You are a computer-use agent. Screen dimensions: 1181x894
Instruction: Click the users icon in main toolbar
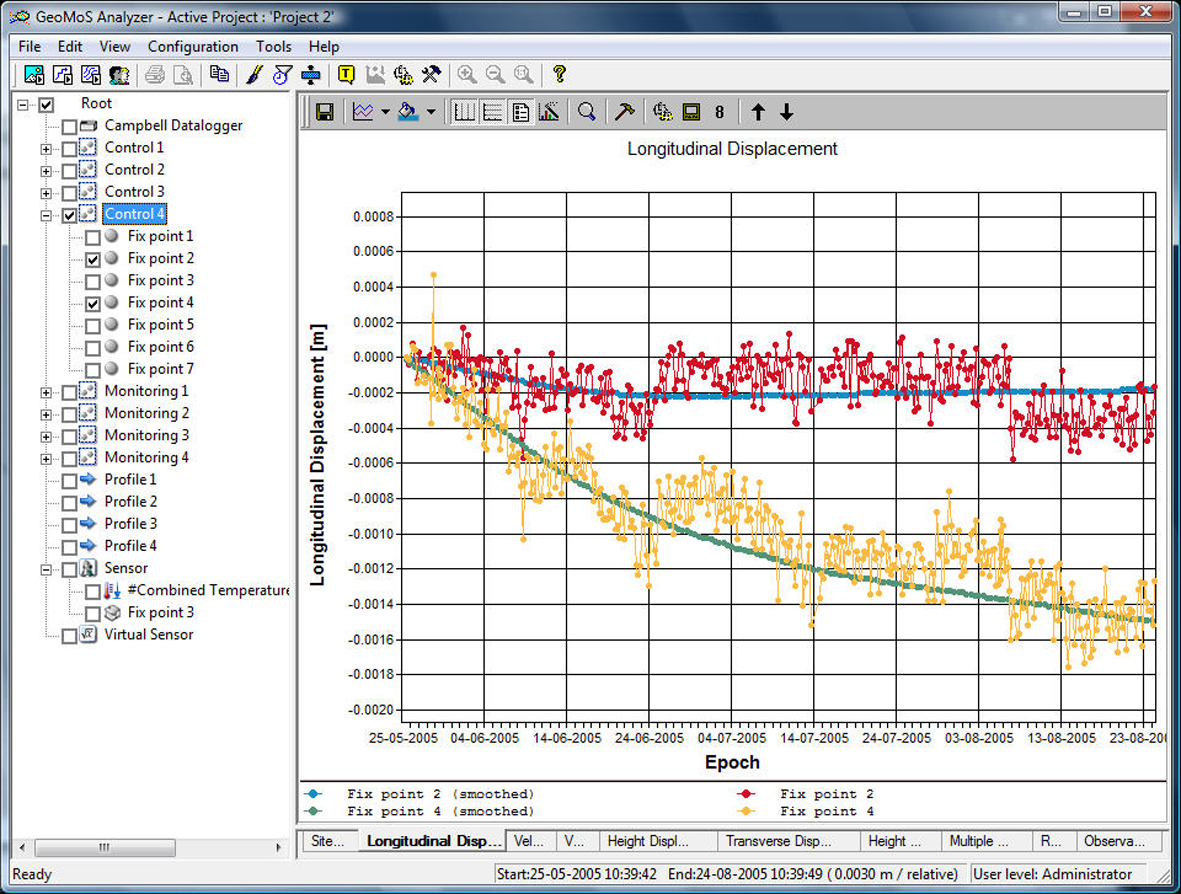[119, 75]
